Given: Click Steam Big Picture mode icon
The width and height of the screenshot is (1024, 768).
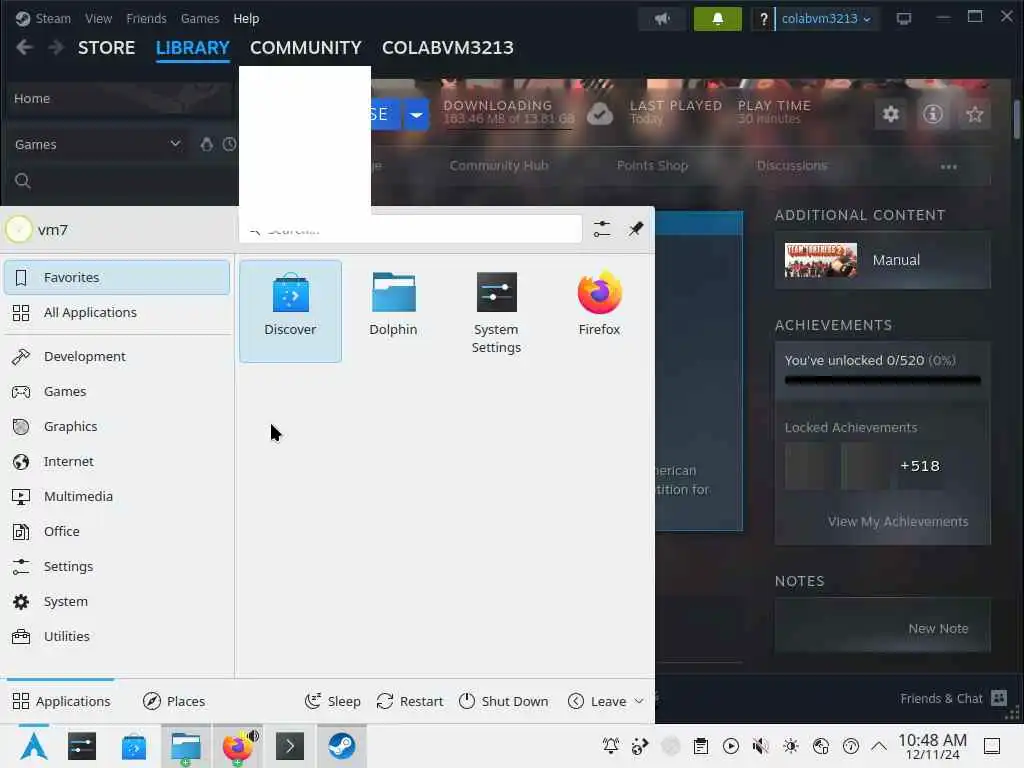Looking at the screenshot, I should pos(904,19).
